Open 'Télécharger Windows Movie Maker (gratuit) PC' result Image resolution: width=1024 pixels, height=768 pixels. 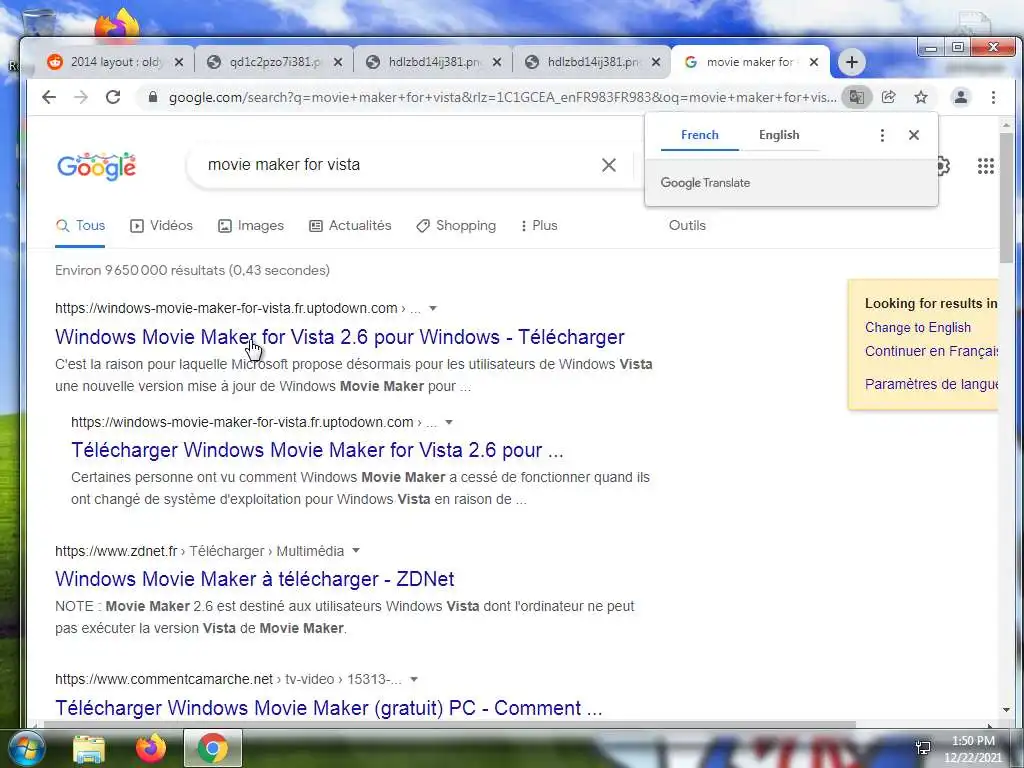tap(328, 708)
